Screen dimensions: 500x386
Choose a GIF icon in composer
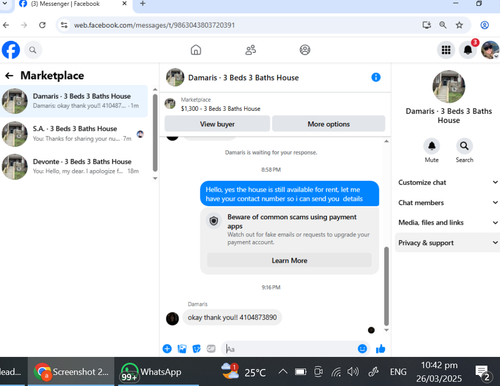point(211,349)
